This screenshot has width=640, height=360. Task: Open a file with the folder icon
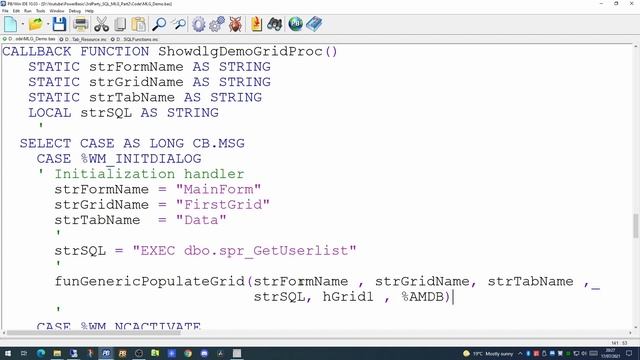tap(36, 24)
